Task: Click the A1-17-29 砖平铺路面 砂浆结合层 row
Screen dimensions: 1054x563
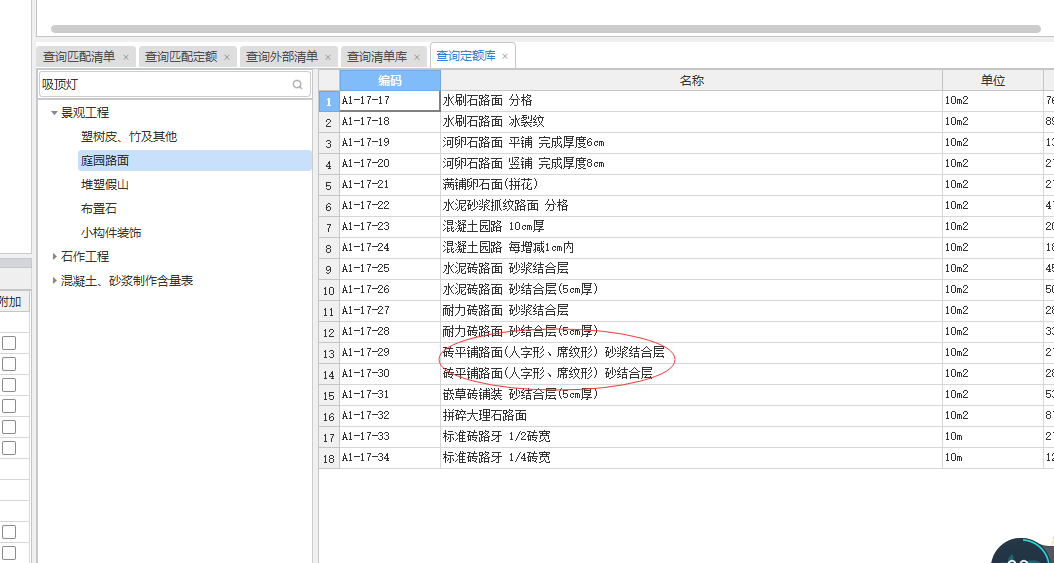Action: (x=691, y=353)
